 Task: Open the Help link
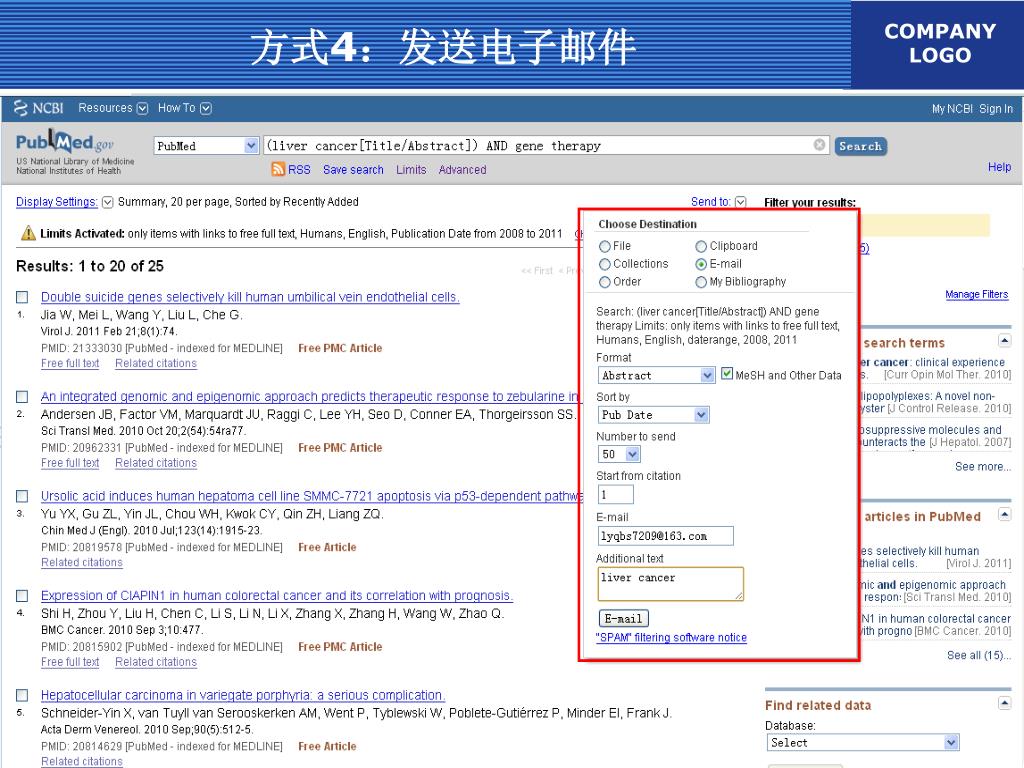click(999, 167)
